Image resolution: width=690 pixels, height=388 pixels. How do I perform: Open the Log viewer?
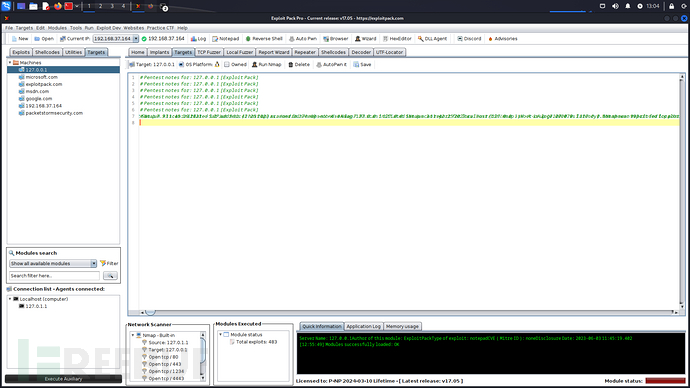pos(198,39)
